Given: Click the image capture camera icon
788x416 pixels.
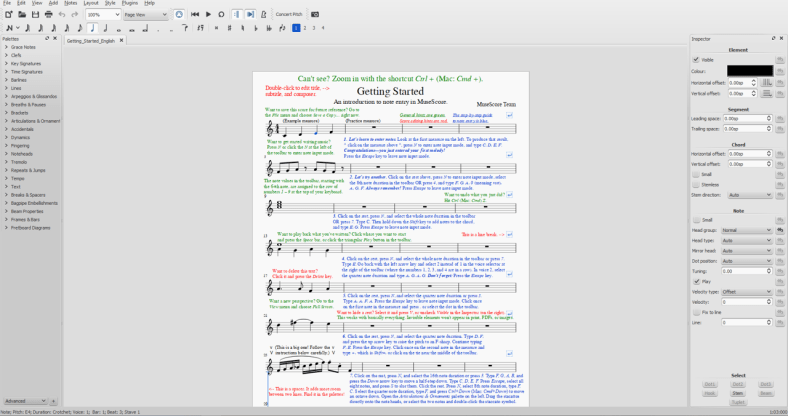Looking at the screenshot, I should [314, 15].
